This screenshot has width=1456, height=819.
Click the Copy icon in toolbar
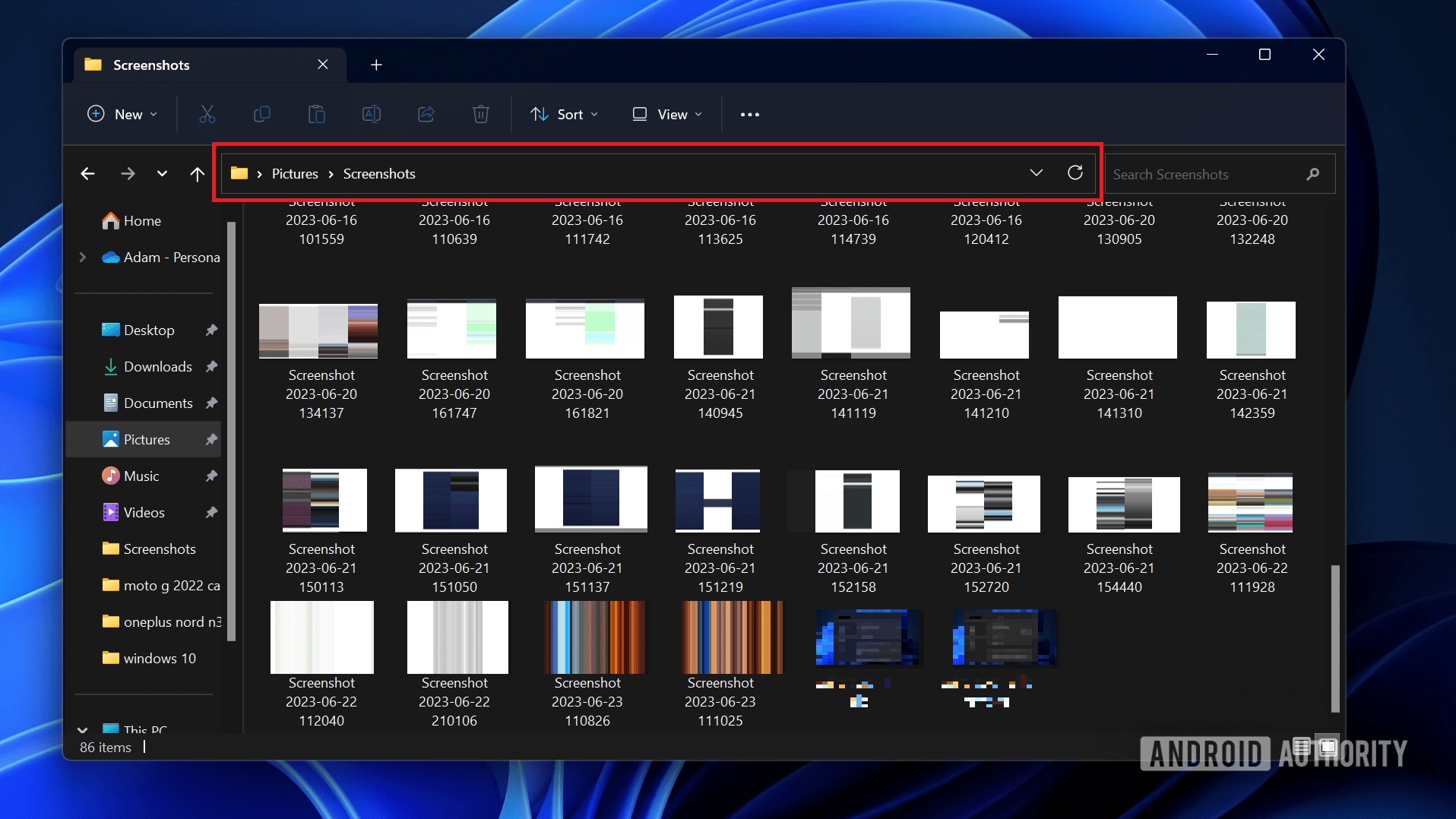point(261,114)
